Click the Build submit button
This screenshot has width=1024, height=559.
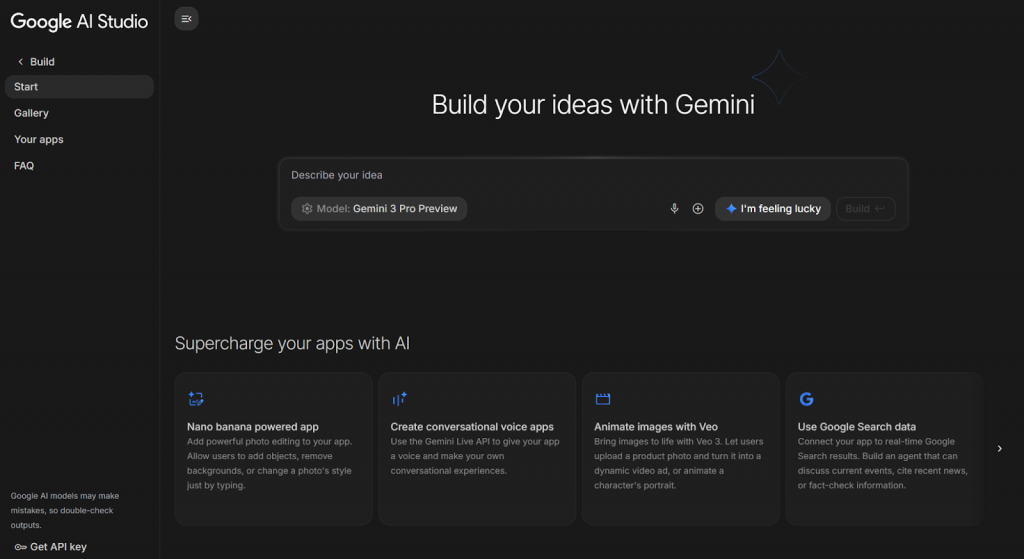(x=865, y=209)
